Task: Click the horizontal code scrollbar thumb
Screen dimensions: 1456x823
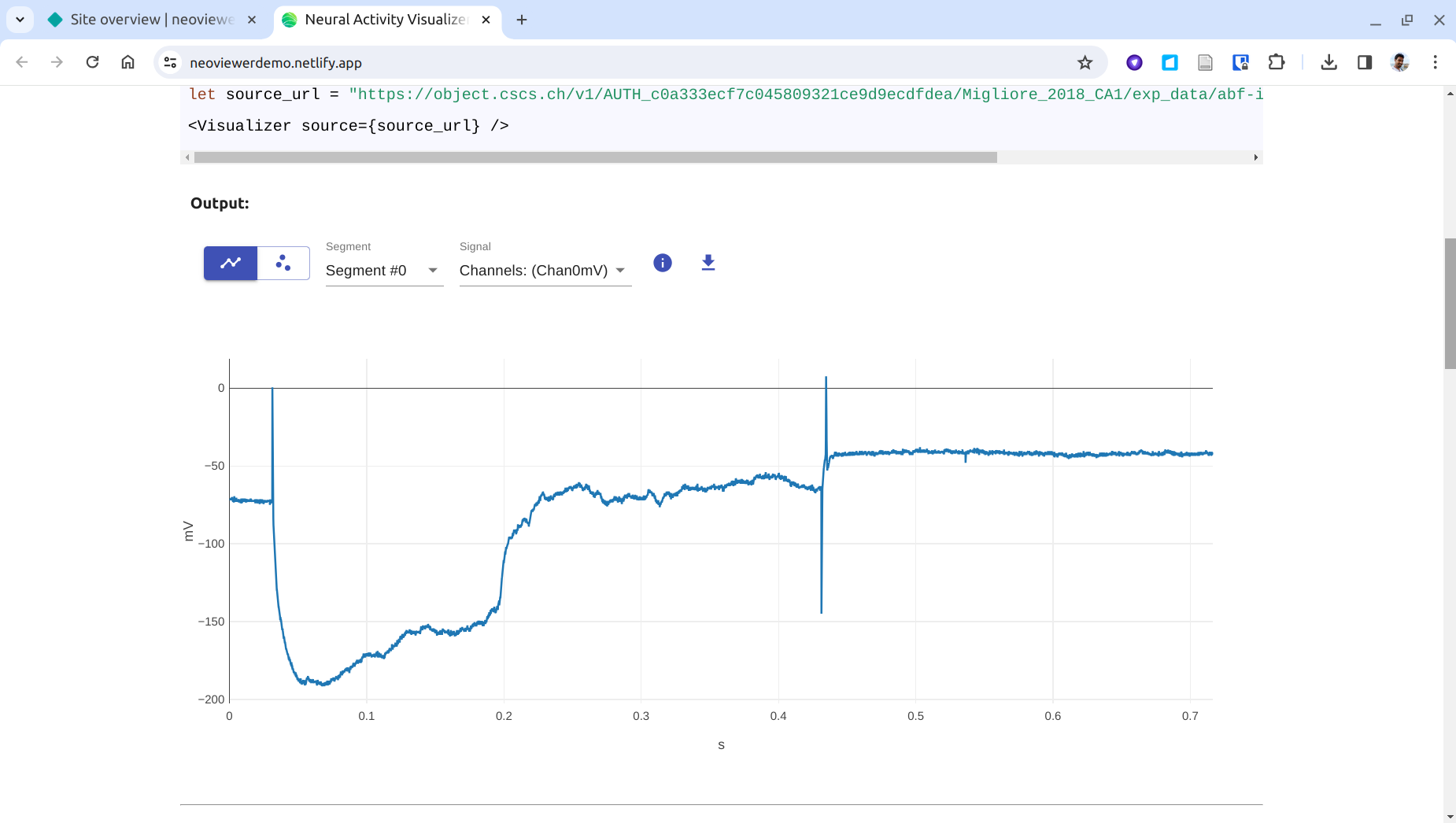Action: tap(595, 157)
